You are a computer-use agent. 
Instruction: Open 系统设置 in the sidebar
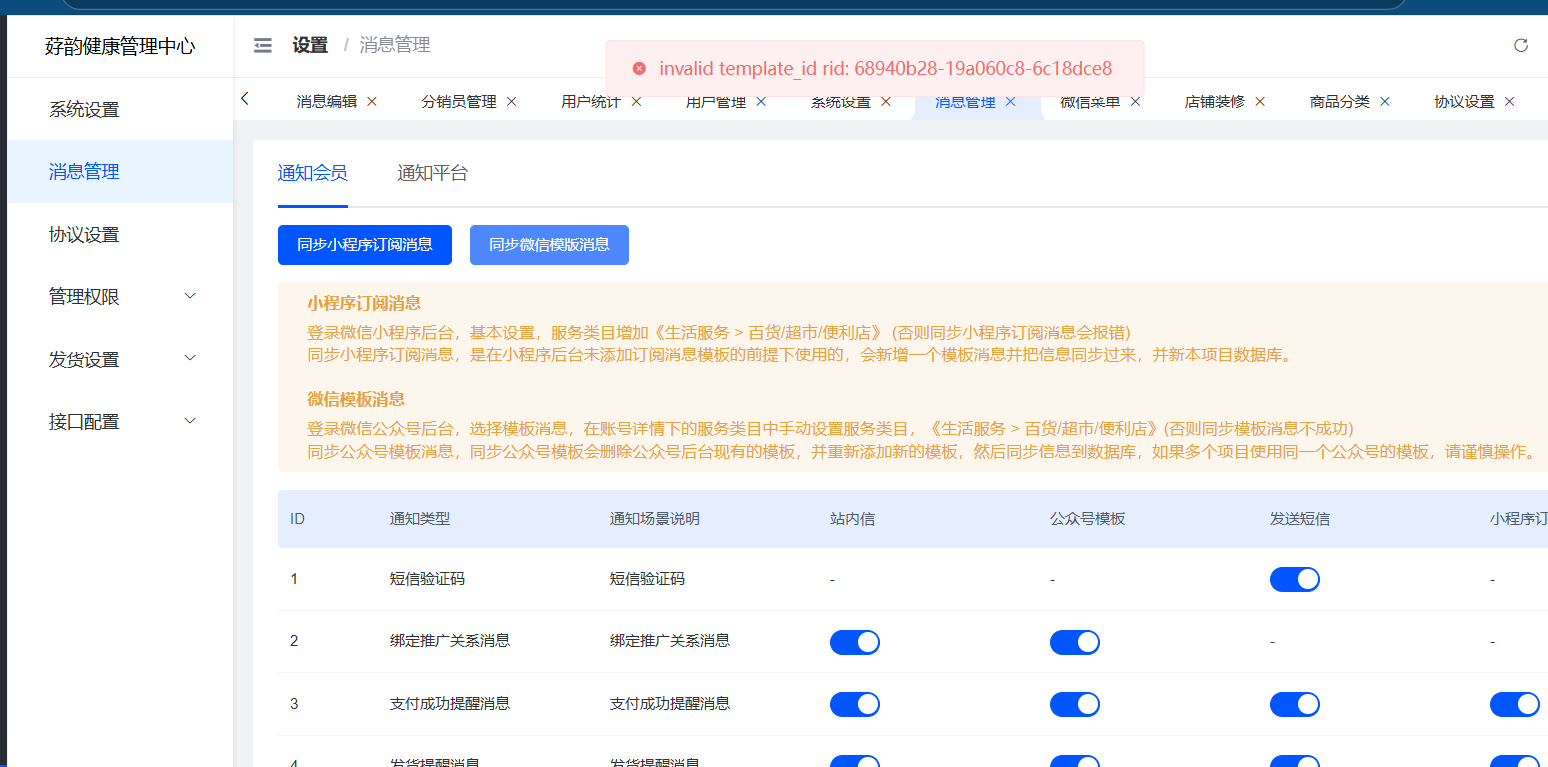tap(120, 109)
